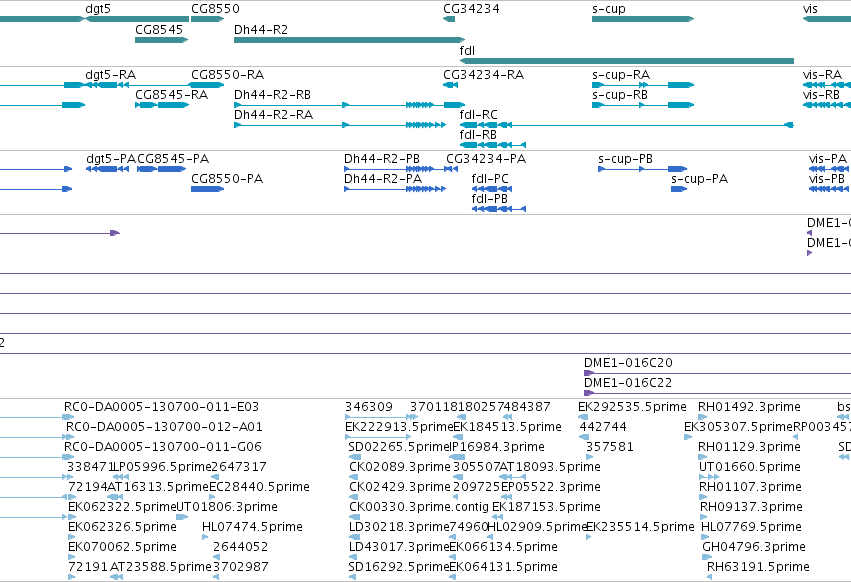Select EST 346309
Screen dimensions: 851x582
click(x=369, y=407)
